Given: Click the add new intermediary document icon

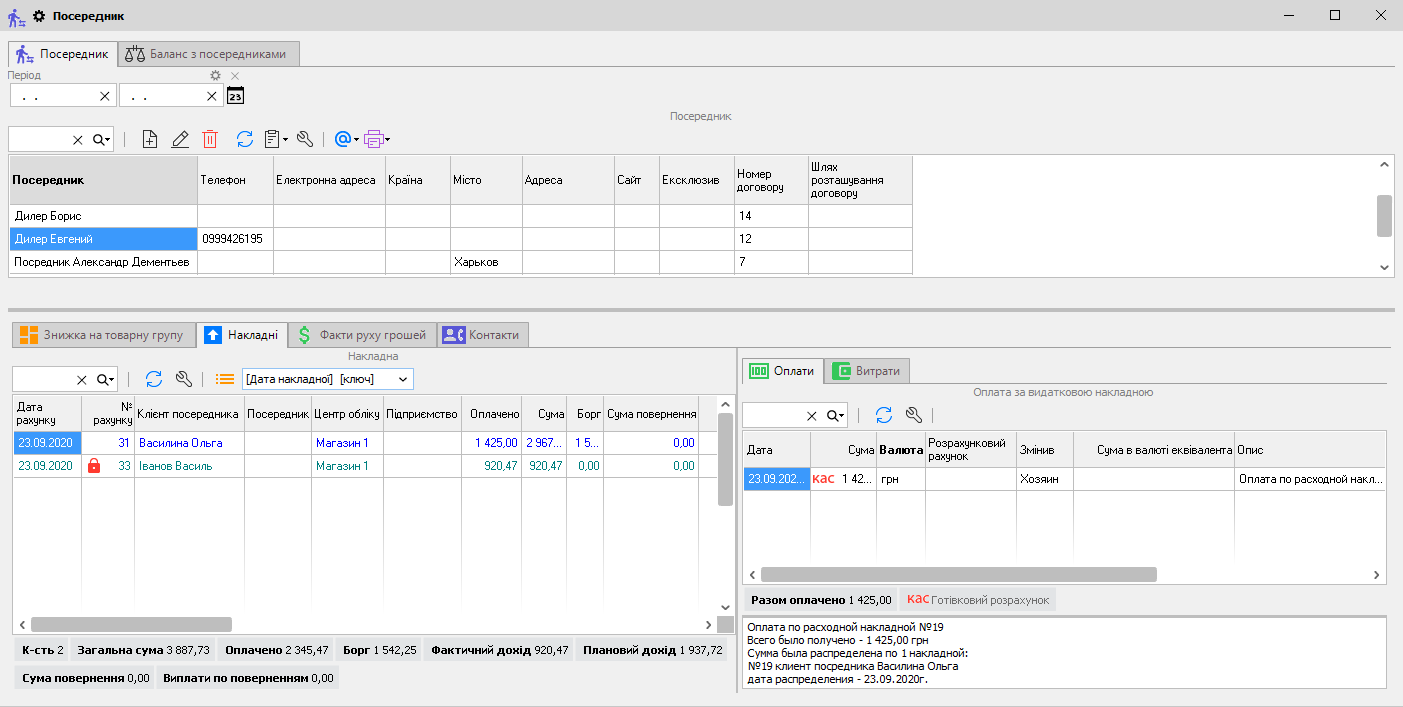Looking at the screenshot, I should pyautogui.click(x=150, y=140).
